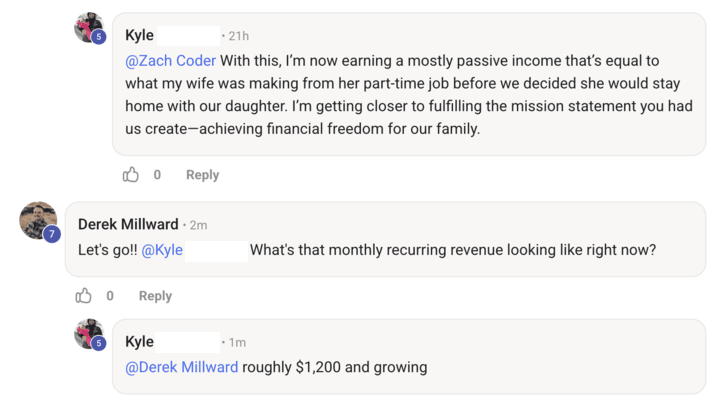Click the 2m timestamp beside Derek Millward
The width and height of the screenshot is (720, 402).
[197, 225]
